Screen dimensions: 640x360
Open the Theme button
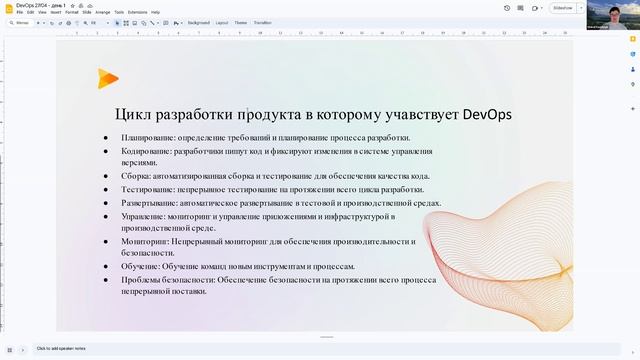click(x=241, y=23)
